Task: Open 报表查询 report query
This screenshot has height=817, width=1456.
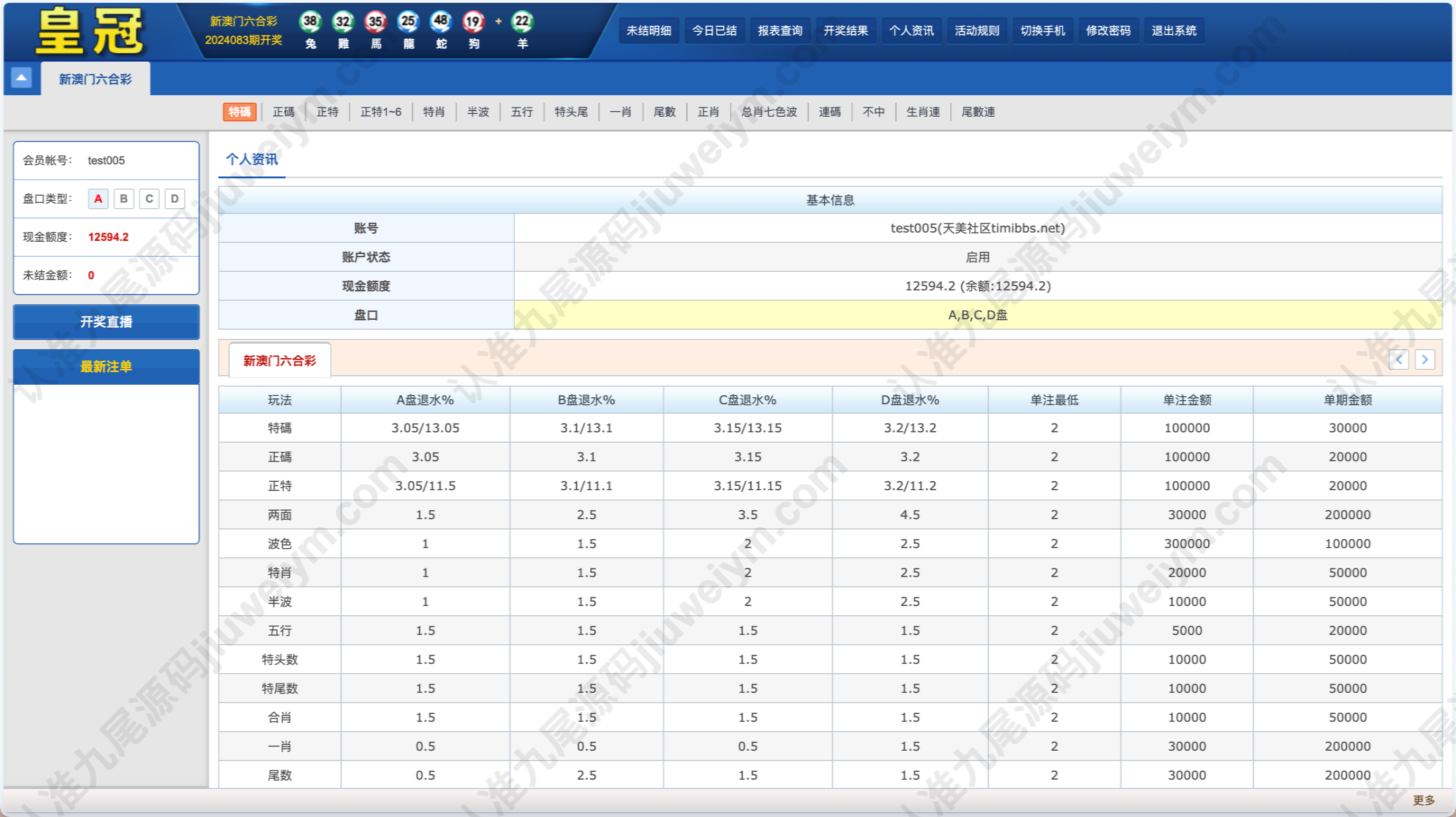Action: (x=780, y=30)
